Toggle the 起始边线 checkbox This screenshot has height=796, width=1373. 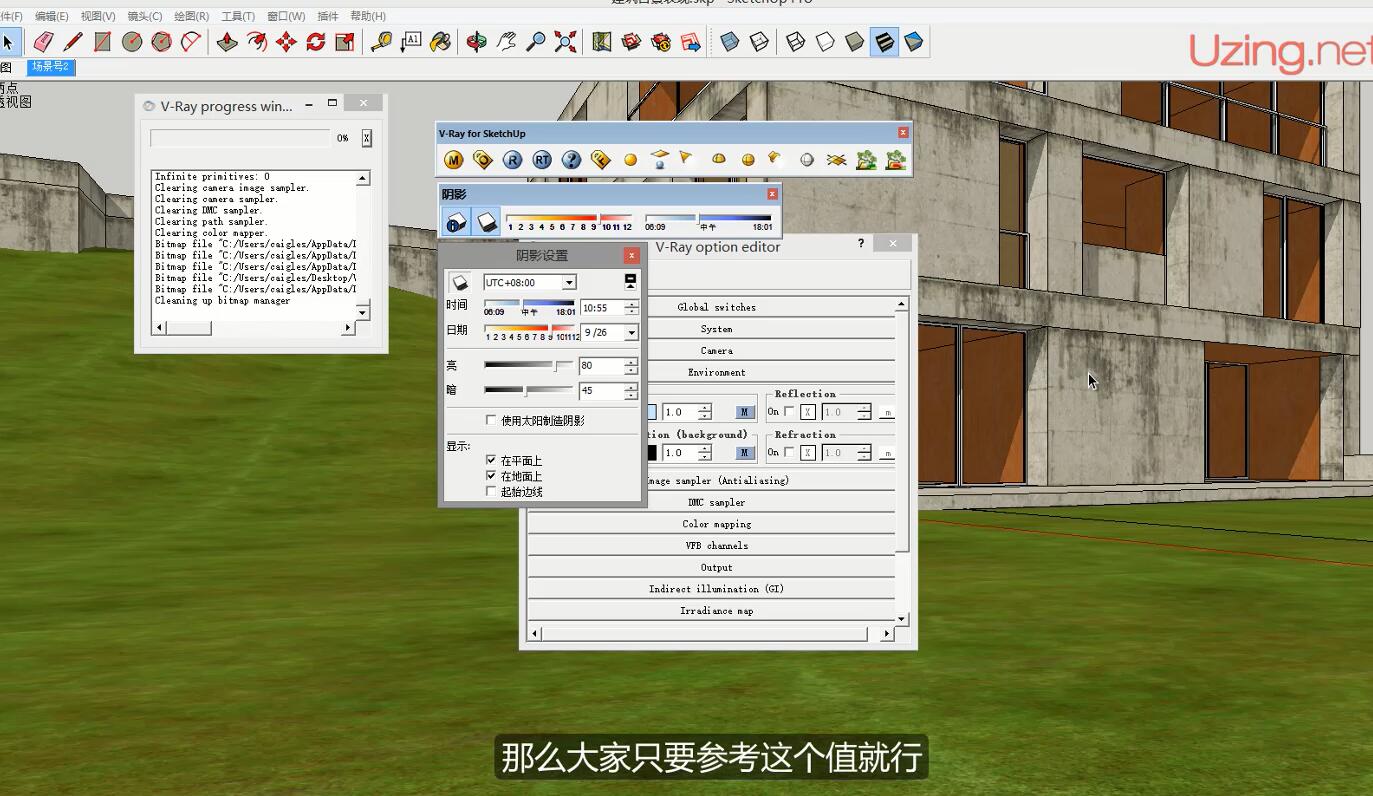click(491, 491)
